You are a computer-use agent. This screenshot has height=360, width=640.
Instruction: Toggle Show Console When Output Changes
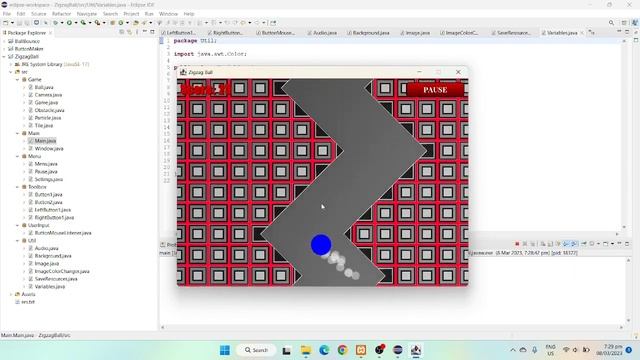click(566, 244)
